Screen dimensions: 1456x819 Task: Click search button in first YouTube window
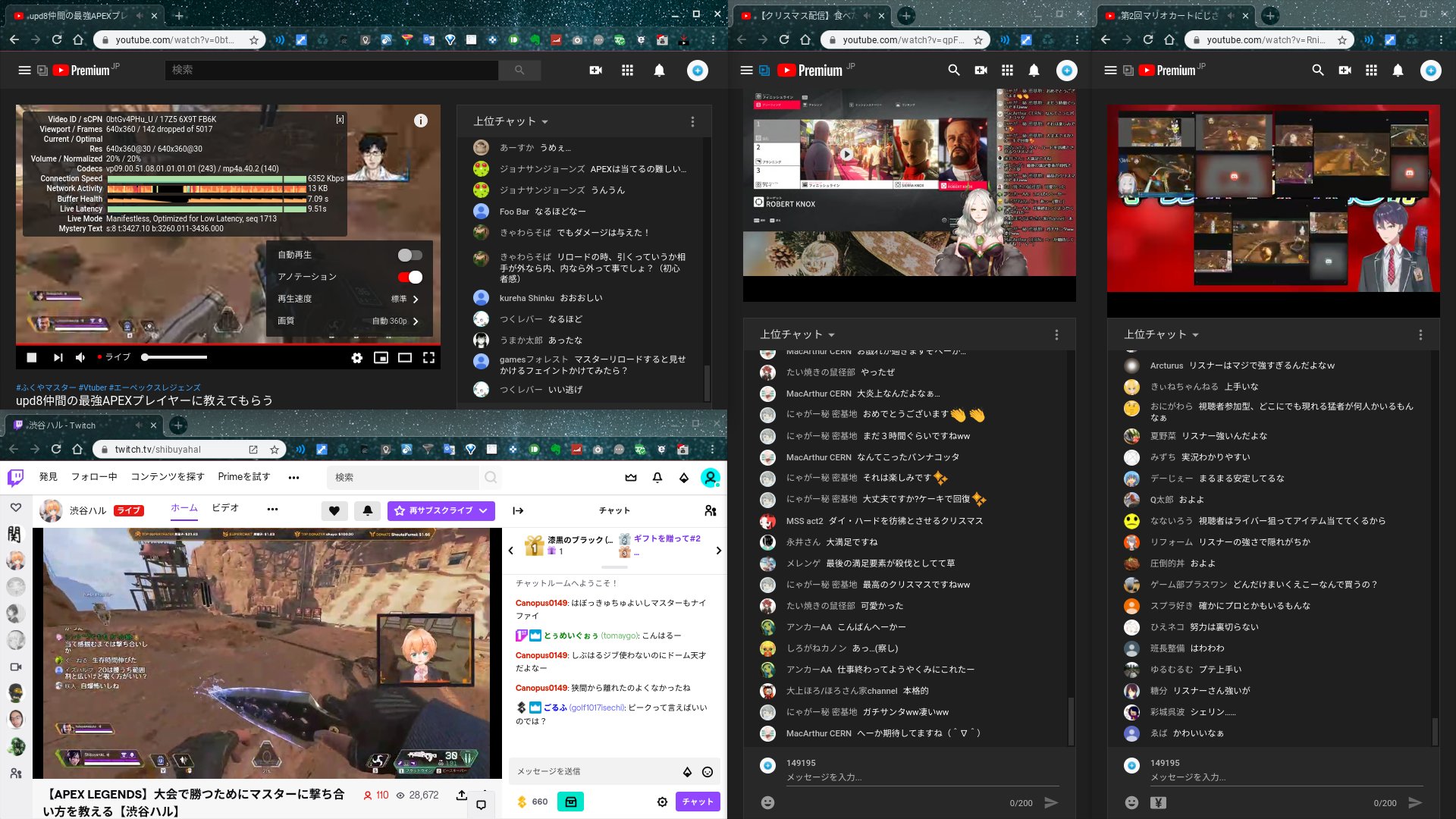pyautogui.click(x=519, y=70)
